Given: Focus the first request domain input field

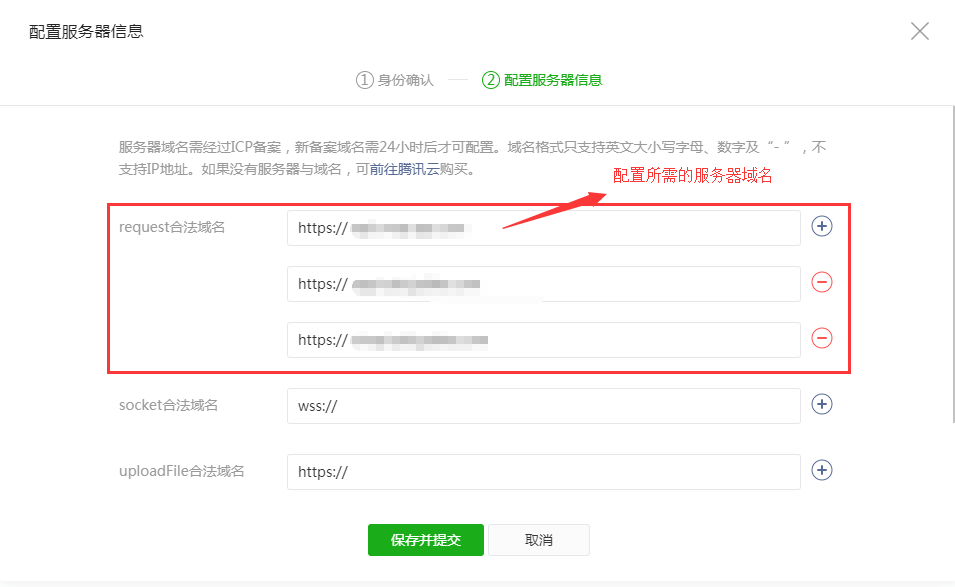Looking at the screenshot, I should pos(543,228).
